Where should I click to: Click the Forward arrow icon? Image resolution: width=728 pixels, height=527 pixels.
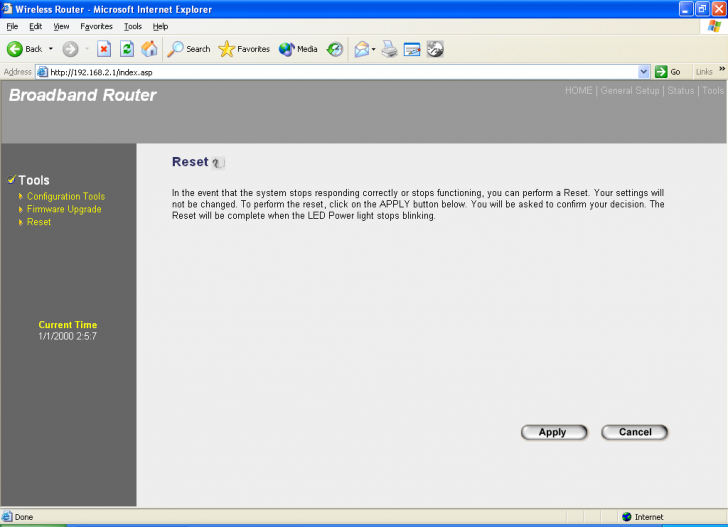[71, 49]
